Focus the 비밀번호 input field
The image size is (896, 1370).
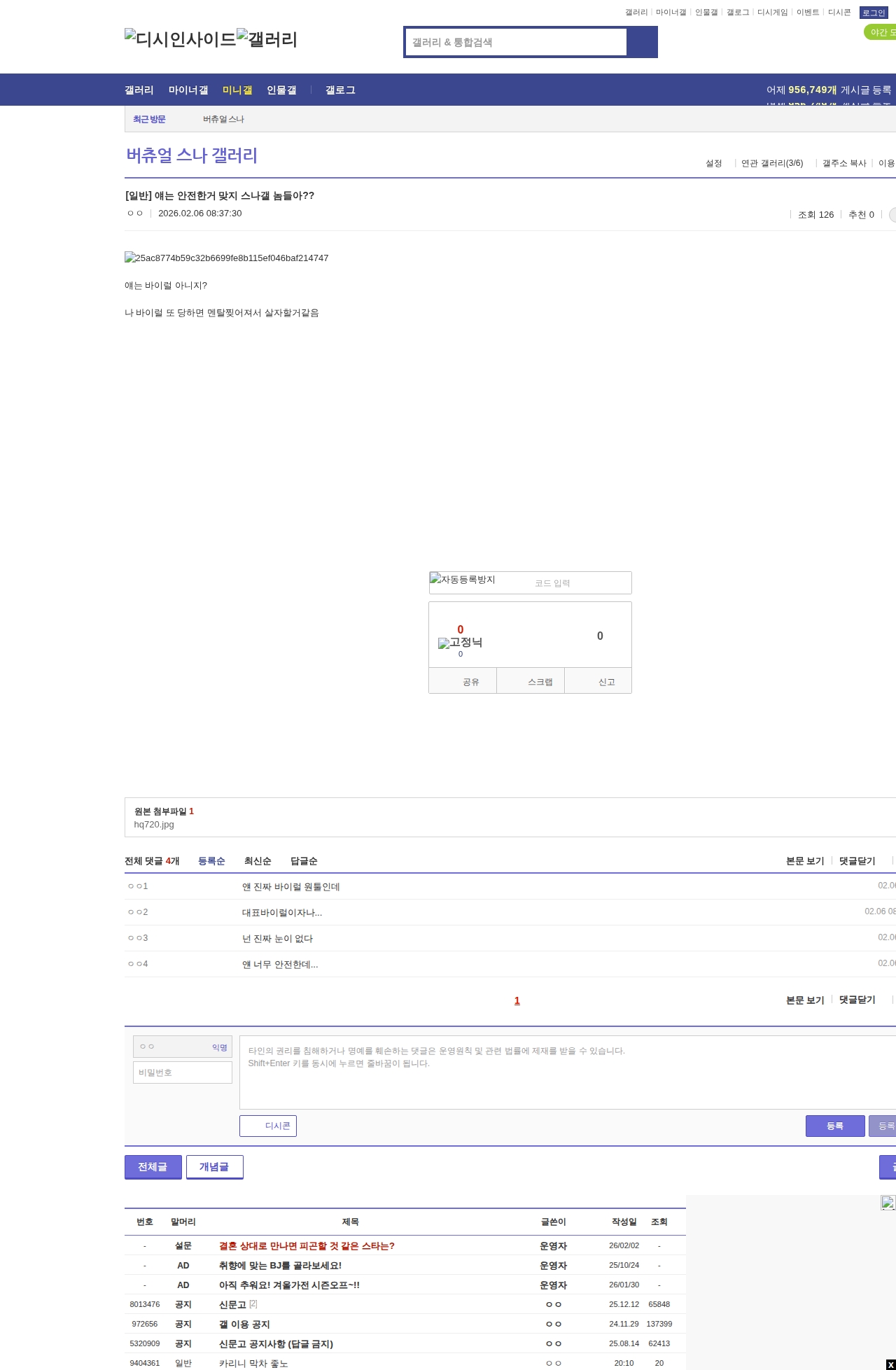click(x=183, y=1072)
